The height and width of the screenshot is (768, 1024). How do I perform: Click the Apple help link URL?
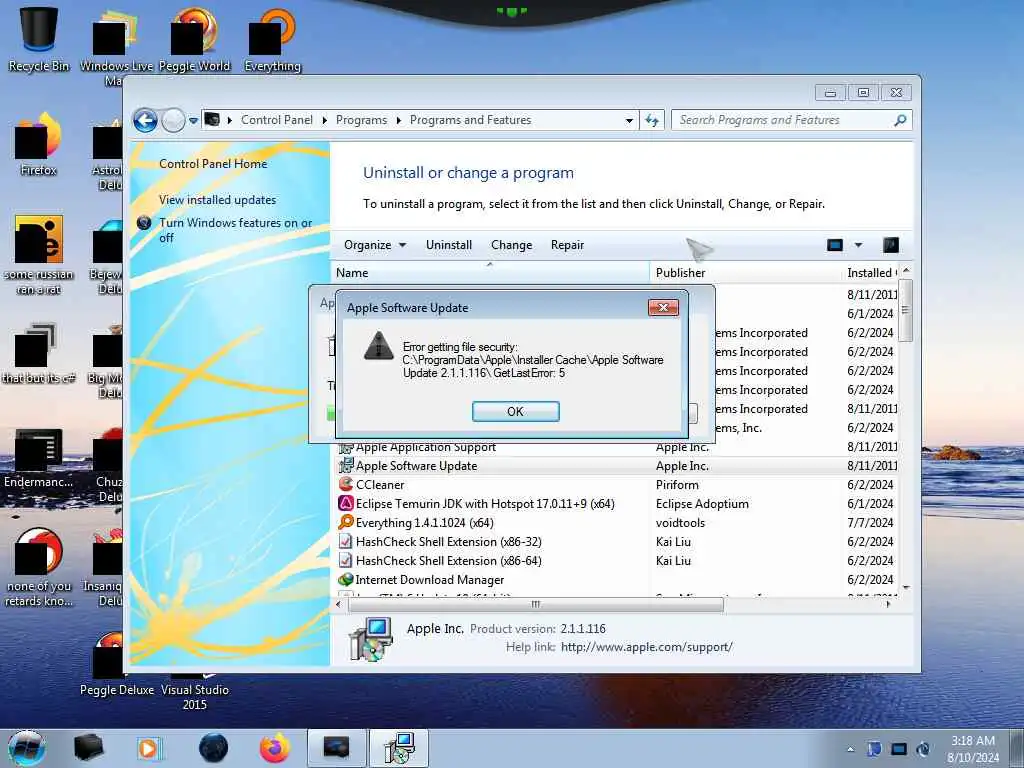pyautogui.click(x=647, y=647)
